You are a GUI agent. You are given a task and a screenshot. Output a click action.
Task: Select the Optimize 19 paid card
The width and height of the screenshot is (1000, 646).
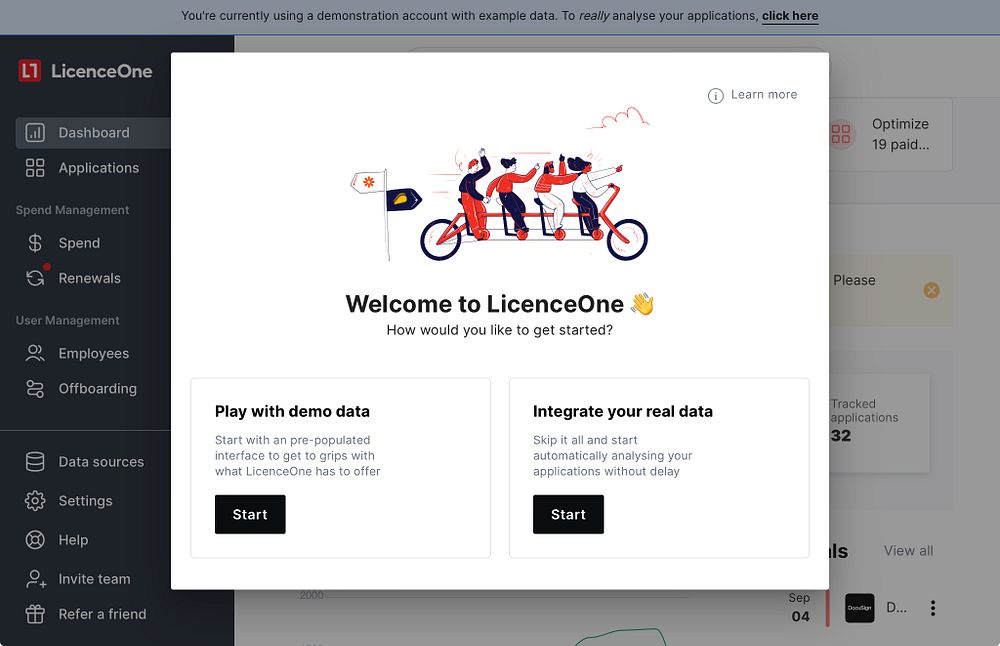pos(890,135)
